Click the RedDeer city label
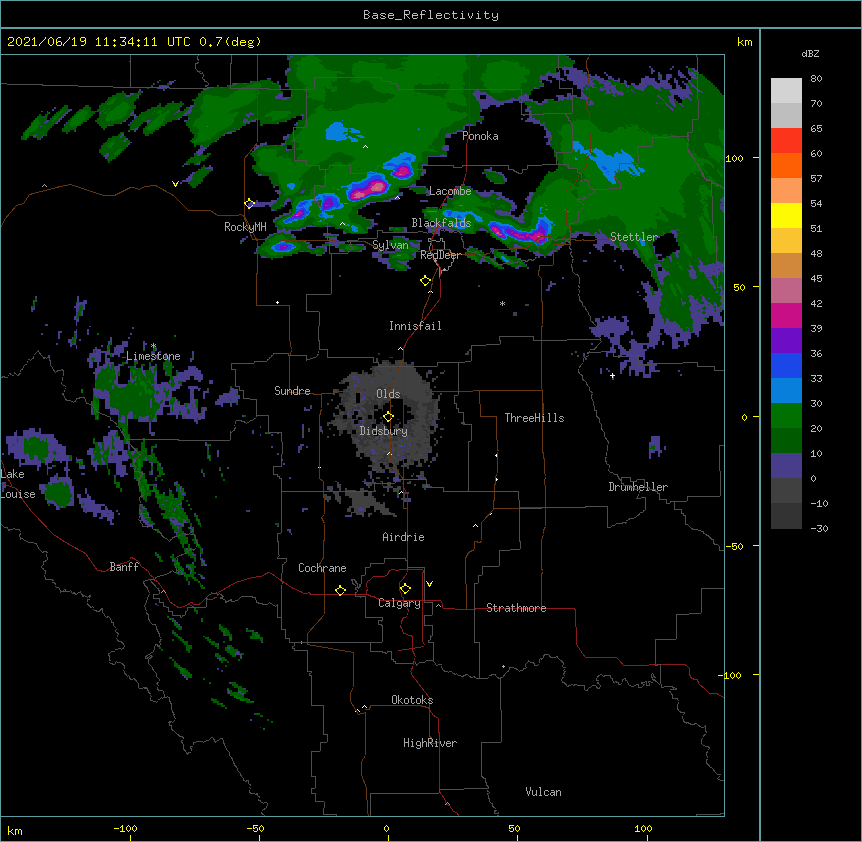Viewport: 862px width, 842px height. pyautogui.click(x=440, y=255)
